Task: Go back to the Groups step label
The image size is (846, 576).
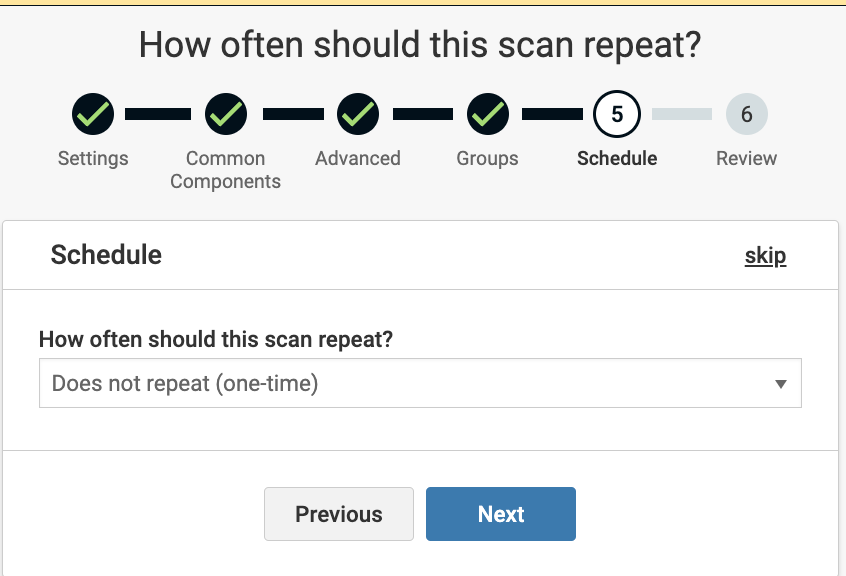Action: pos(488,158)
